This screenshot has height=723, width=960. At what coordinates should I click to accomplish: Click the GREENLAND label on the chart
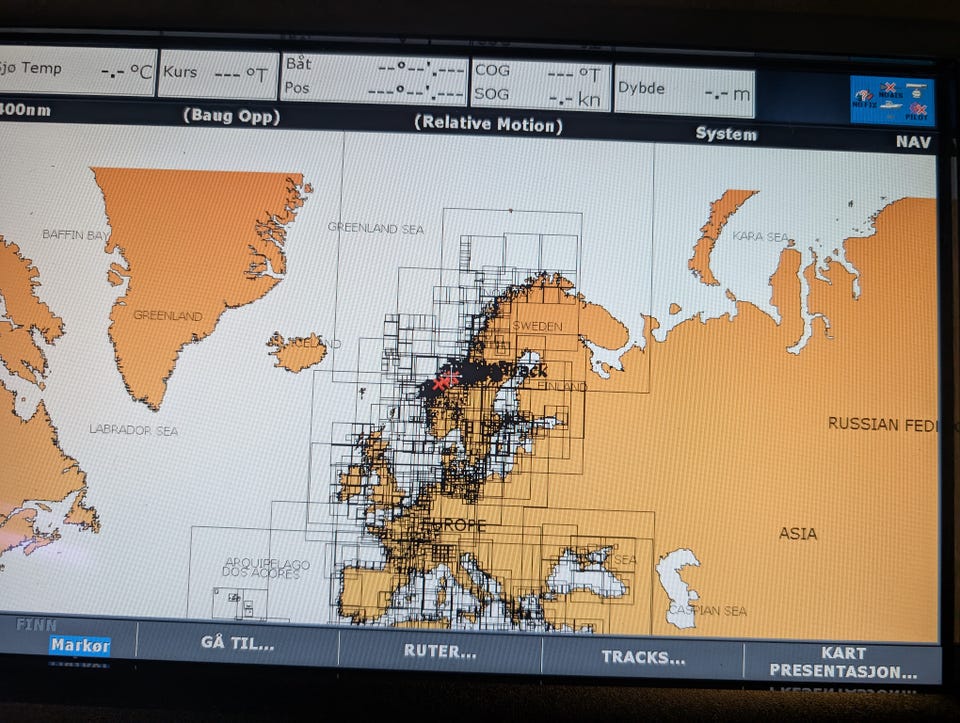(x=168, y=316)
